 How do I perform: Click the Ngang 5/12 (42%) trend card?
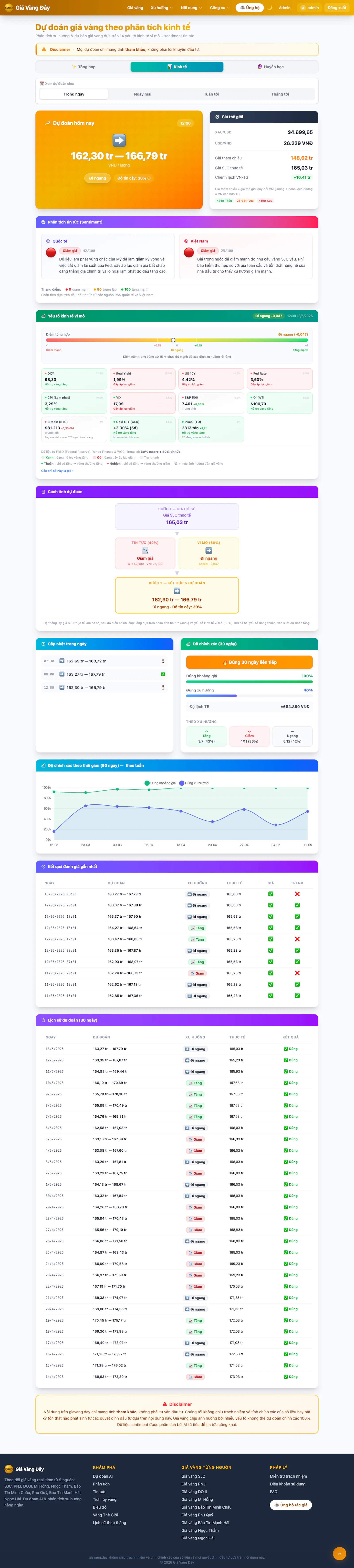pos(292,737)
